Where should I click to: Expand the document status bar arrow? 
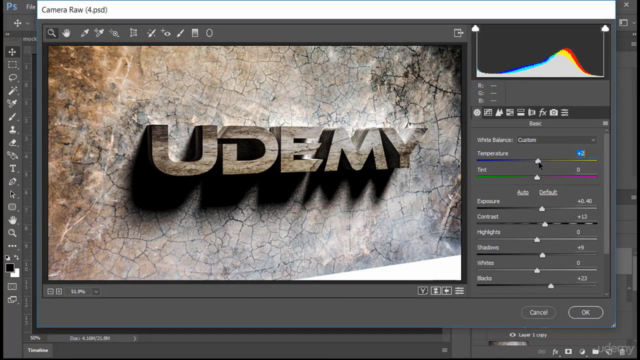(135, 338)
